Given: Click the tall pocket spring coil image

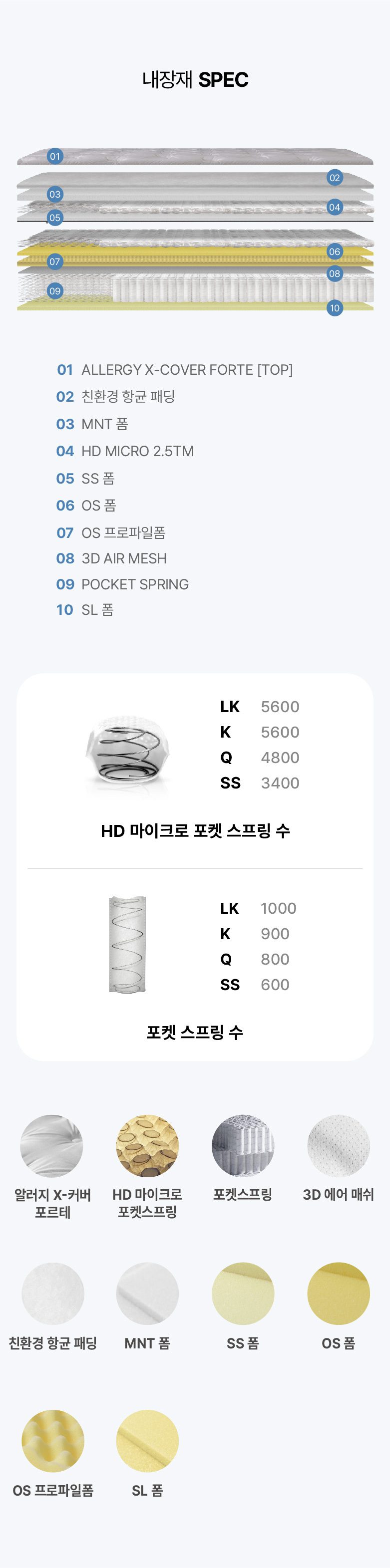Looking at the screenshot, I should [x=127, y=945].
